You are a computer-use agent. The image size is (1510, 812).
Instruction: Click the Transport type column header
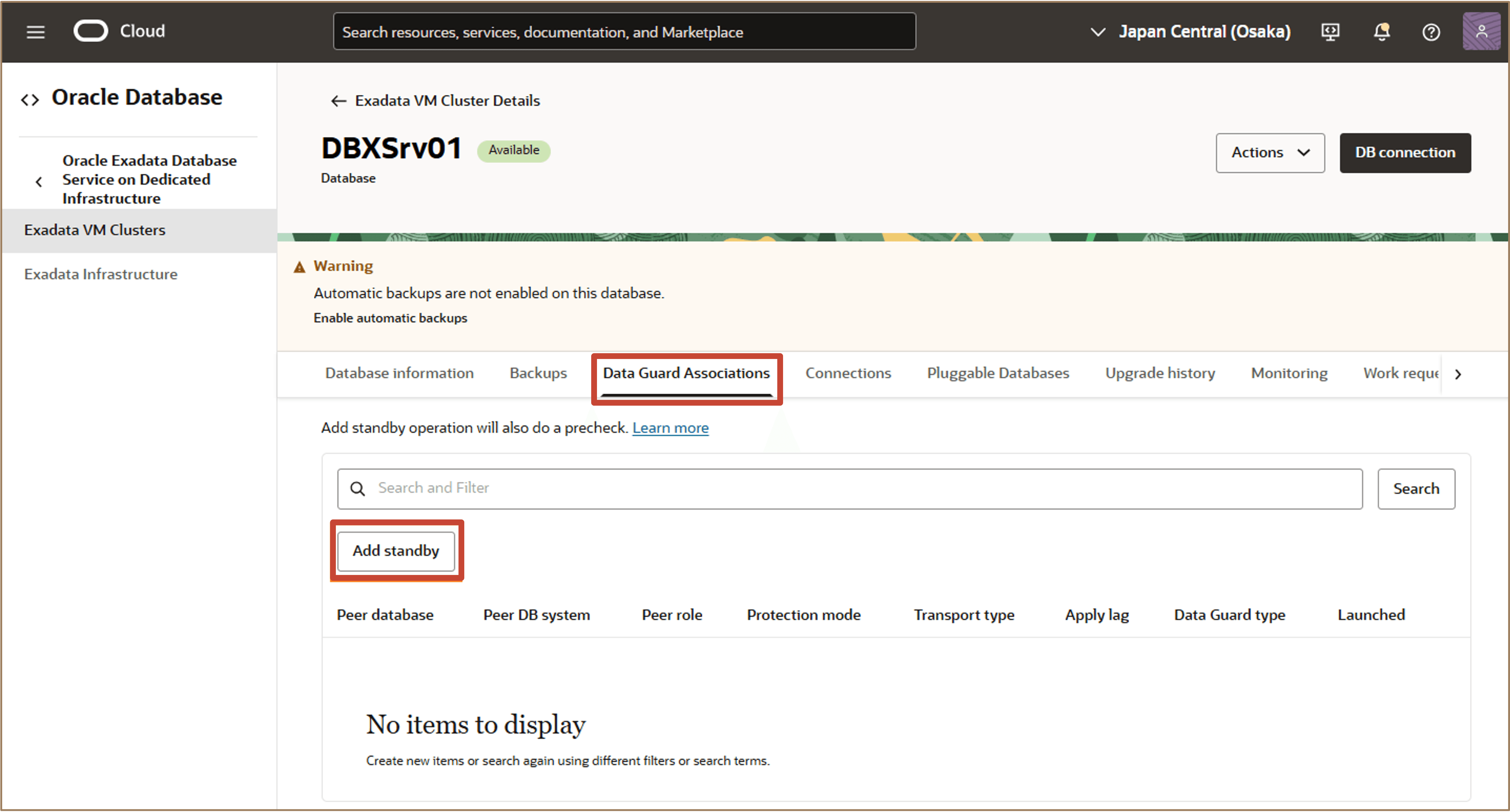click(x=964, y=614)
